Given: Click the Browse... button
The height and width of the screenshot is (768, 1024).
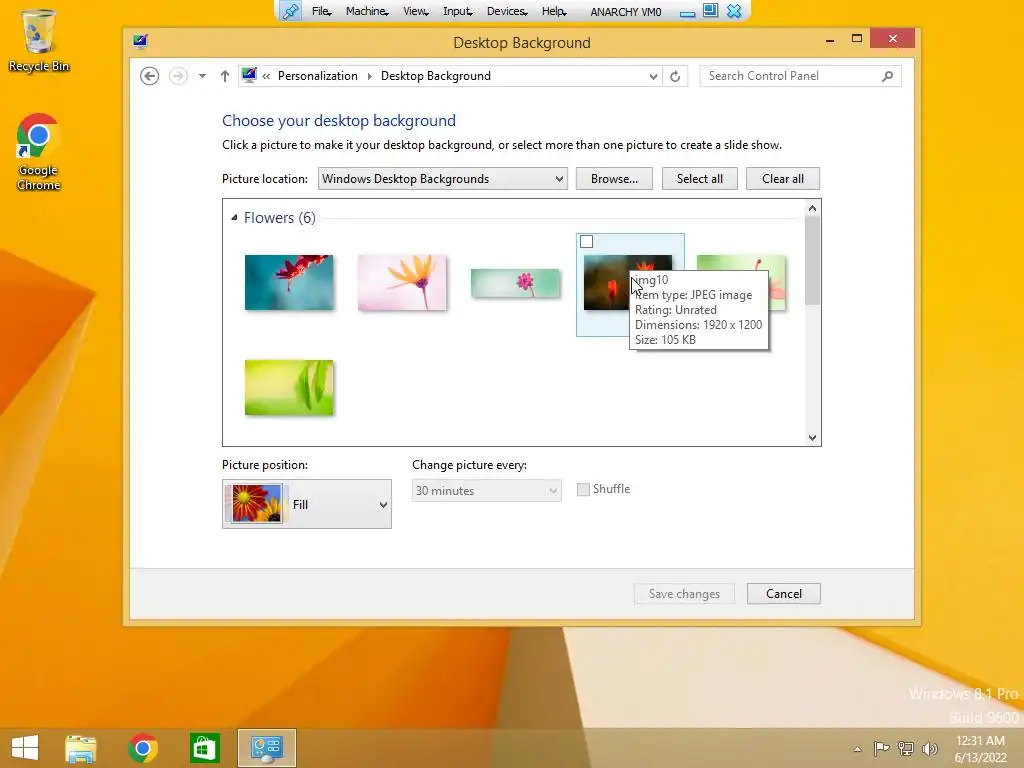Looking at the screenshot, I should (615, 179).
